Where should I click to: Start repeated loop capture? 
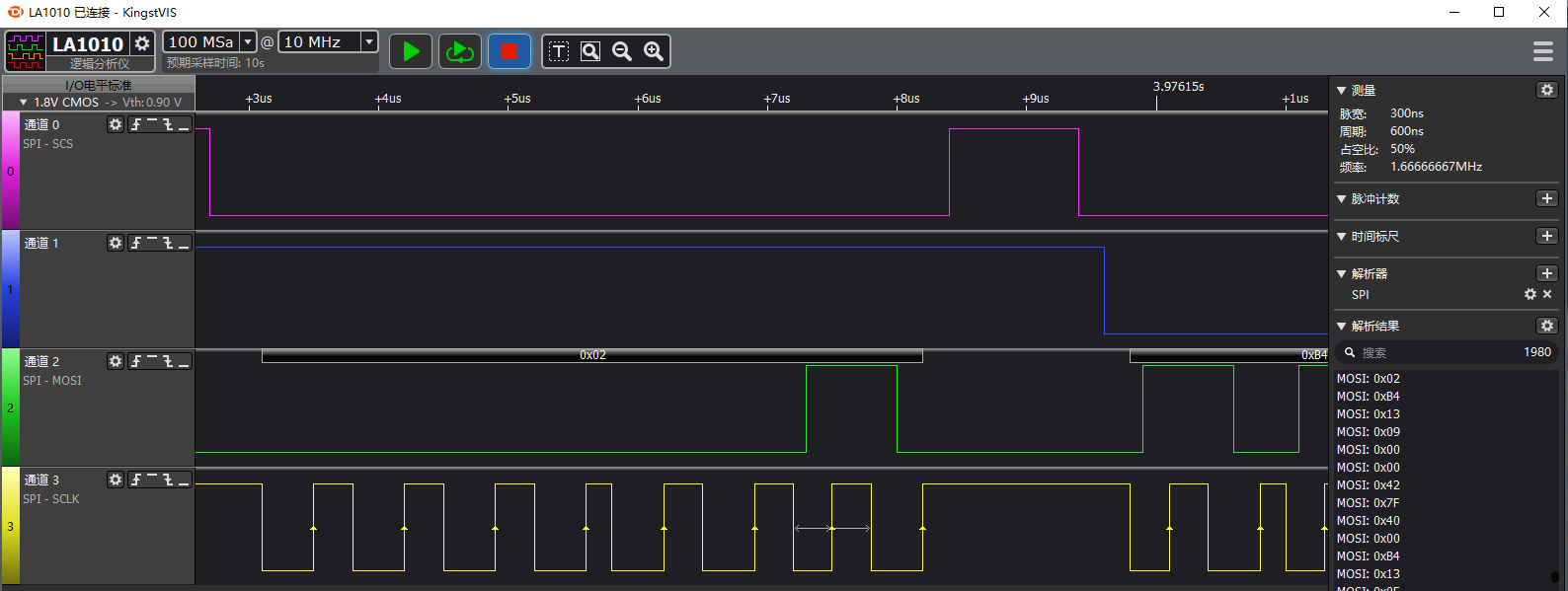point(459,51)
